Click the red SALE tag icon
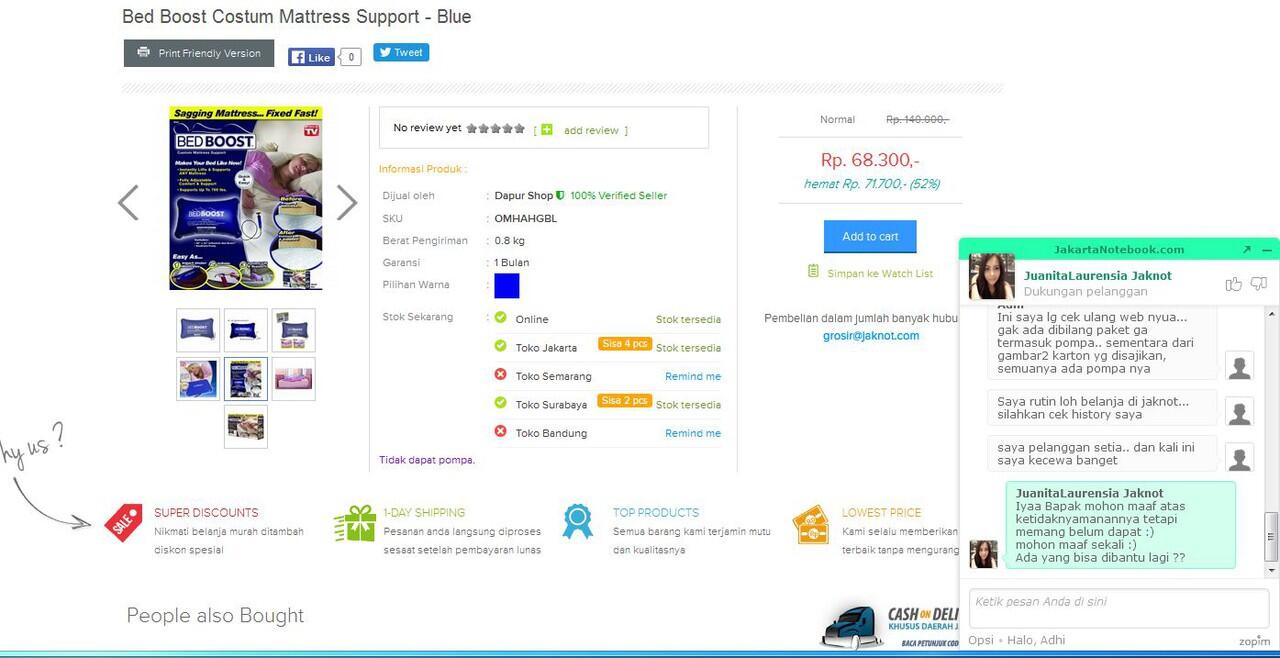1280x658 pixels. click(124, 523)
